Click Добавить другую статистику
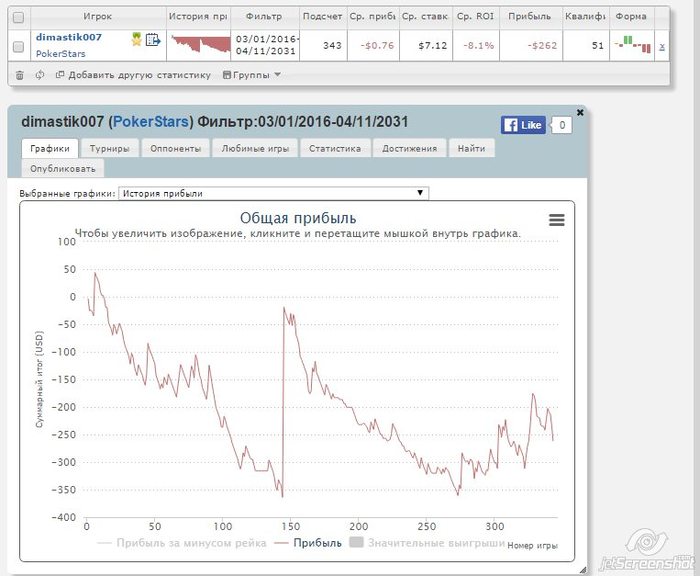 click(x=133, y=75)
